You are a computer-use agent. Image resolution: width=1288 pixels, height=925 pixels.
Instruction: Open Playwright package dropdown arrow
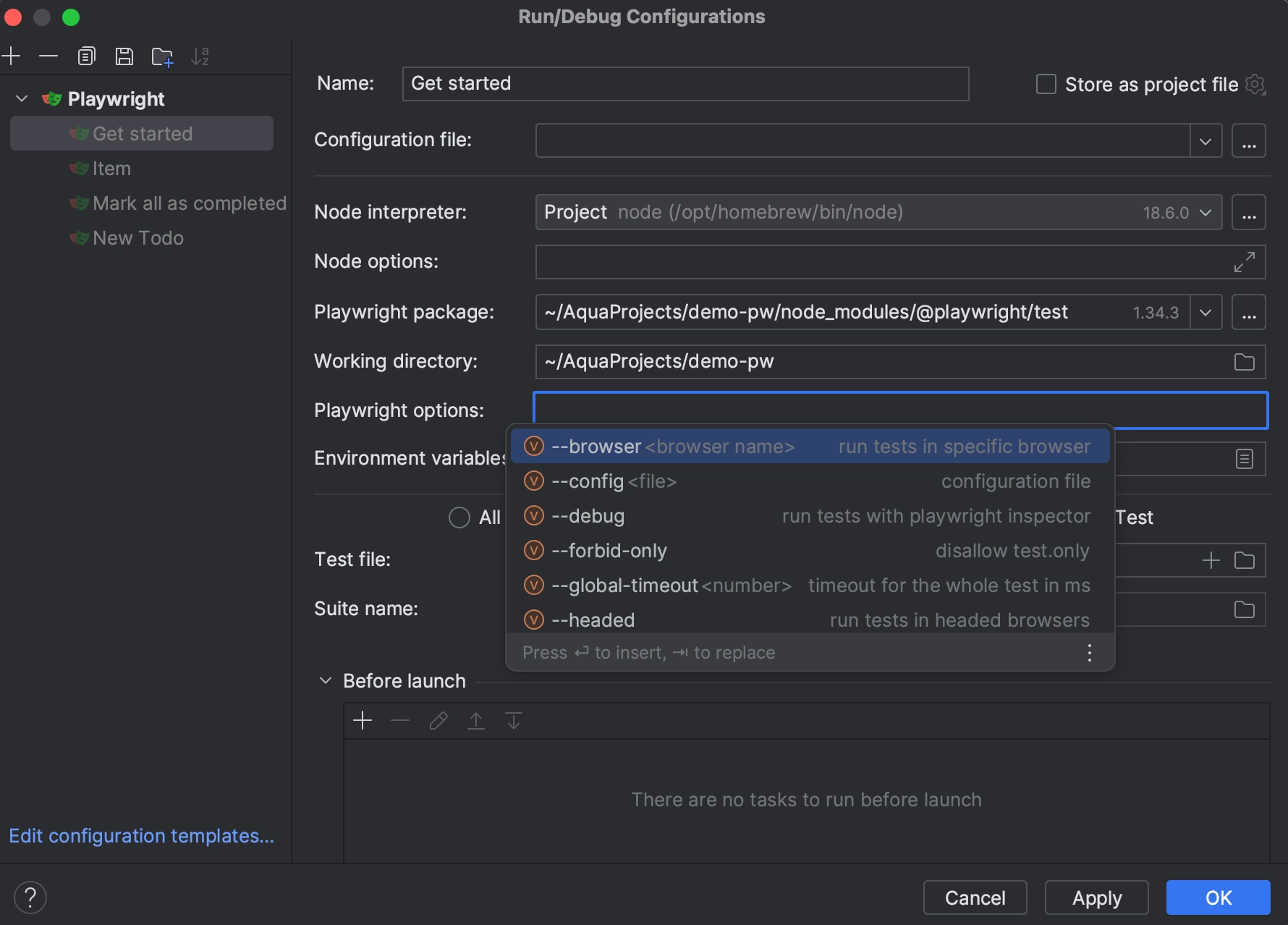tap(1206, 312)
